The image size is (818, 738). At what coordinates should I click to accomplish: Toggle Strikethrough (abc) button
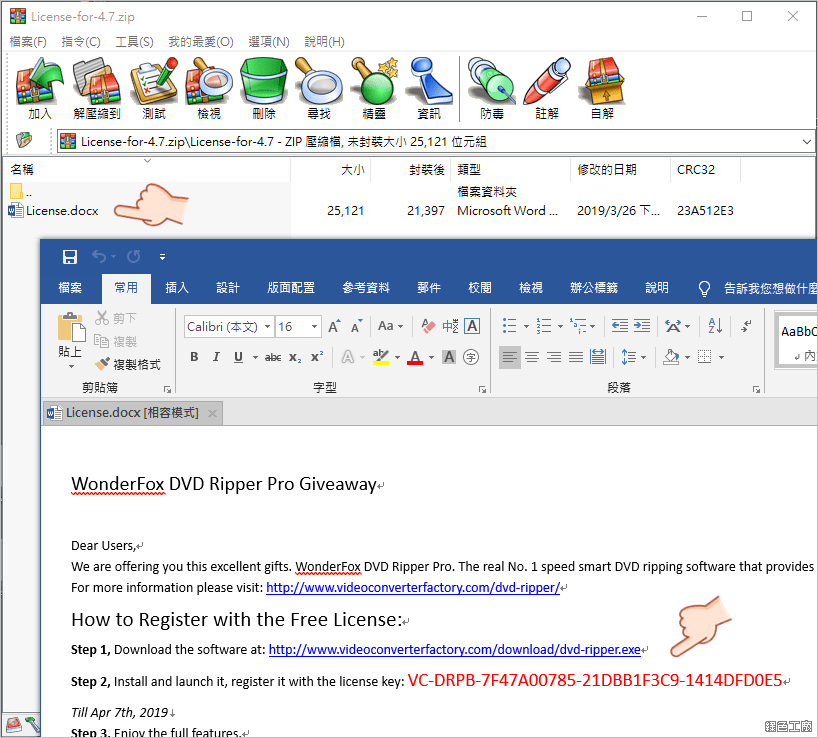273,357
